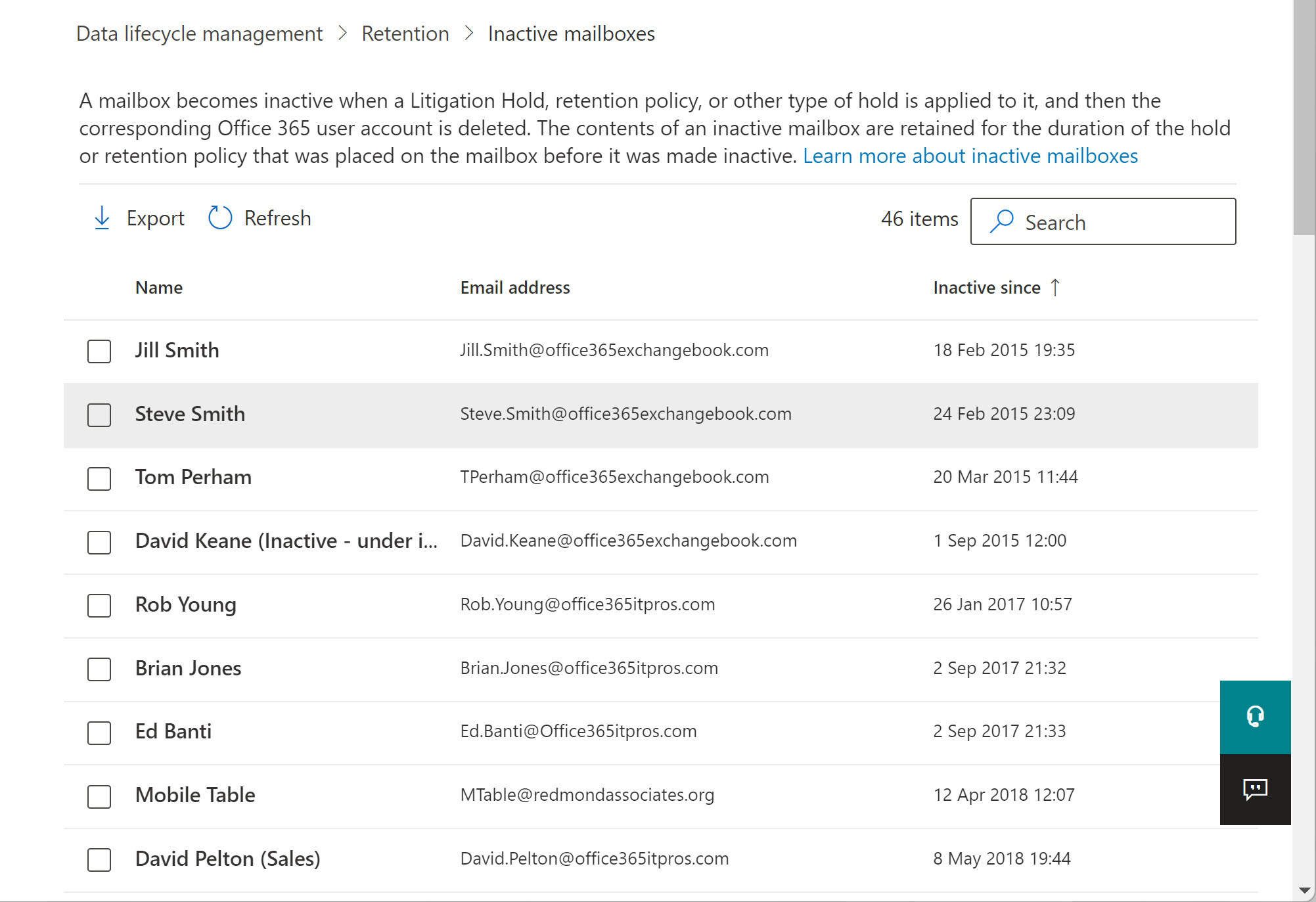
Task: Click the scroll down arrow on the scrollbar
Action: (1304, 891)
